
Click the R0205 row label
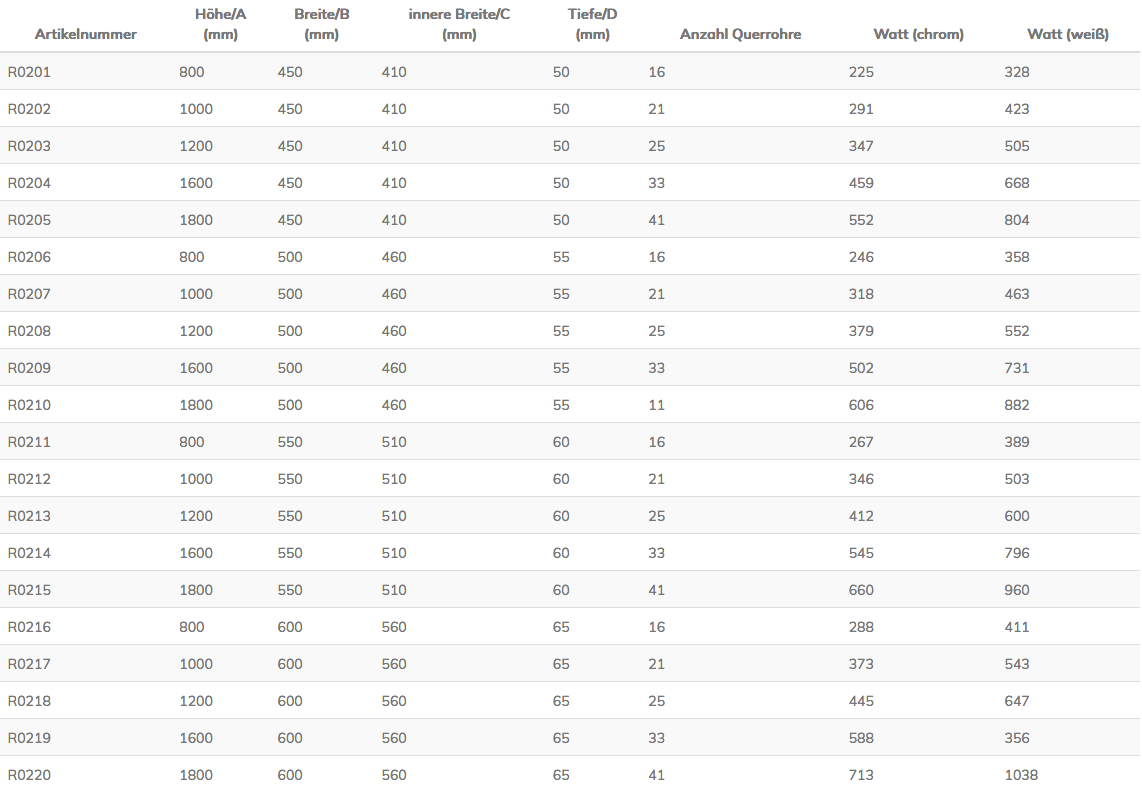[29, 220]
